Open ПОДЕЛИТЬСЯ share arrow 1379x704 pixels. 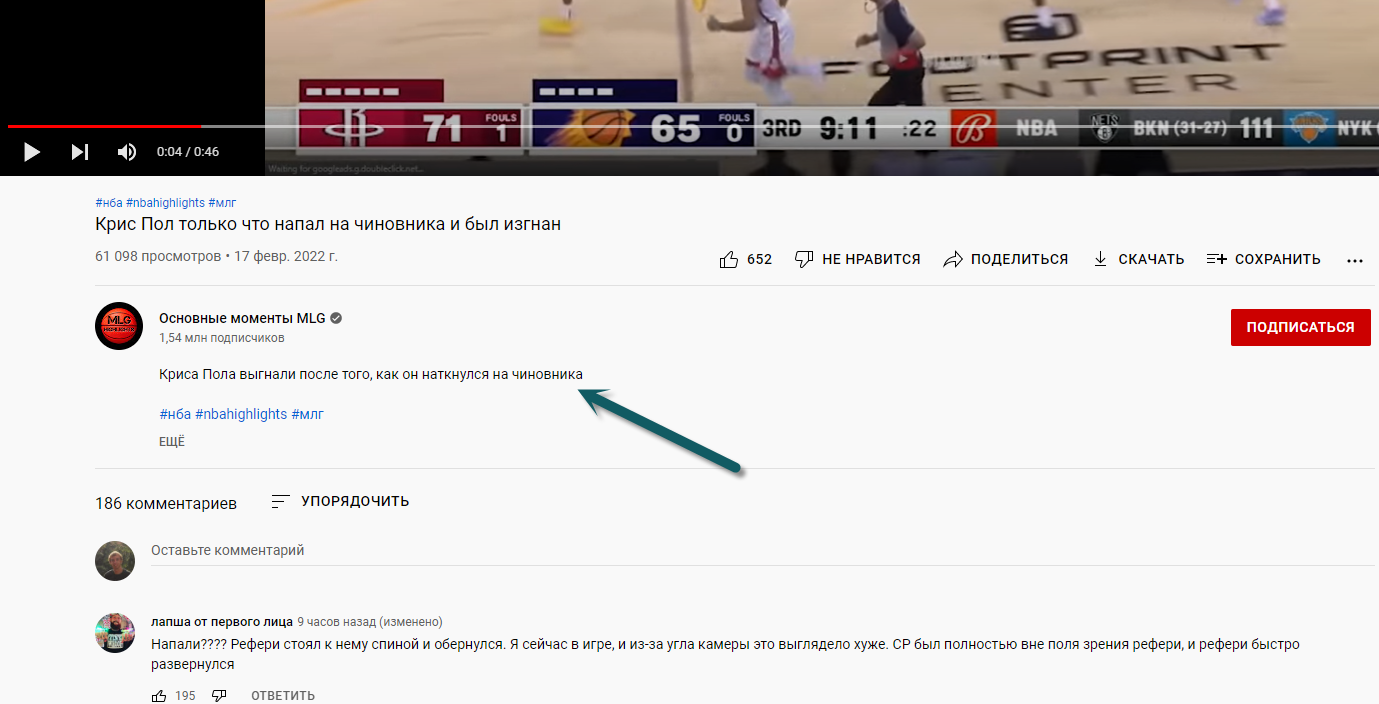[953, 259]
